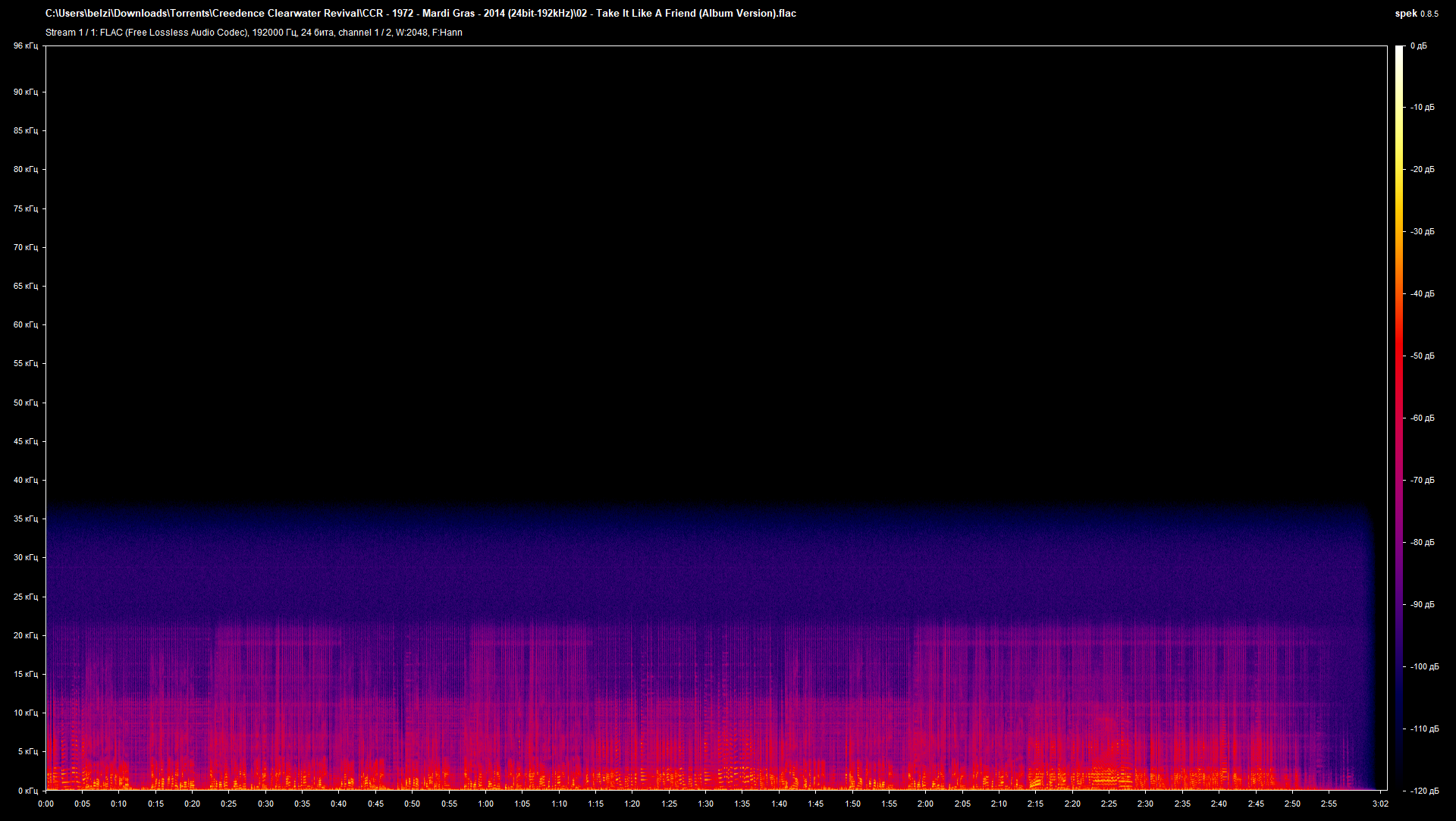Screen dimensions: 1456x821
Task: Click the 3:02 end time label
Action: (1379, 804)
